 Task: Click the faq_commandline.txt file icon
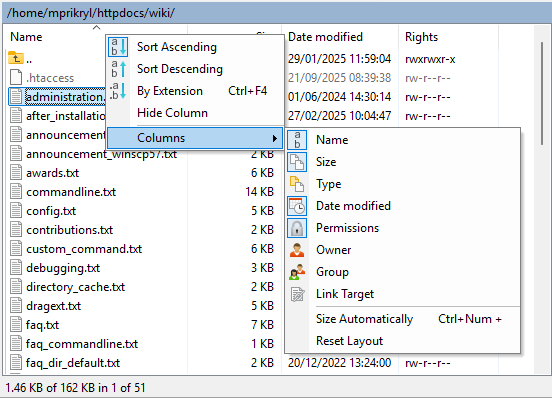point(16,343)
